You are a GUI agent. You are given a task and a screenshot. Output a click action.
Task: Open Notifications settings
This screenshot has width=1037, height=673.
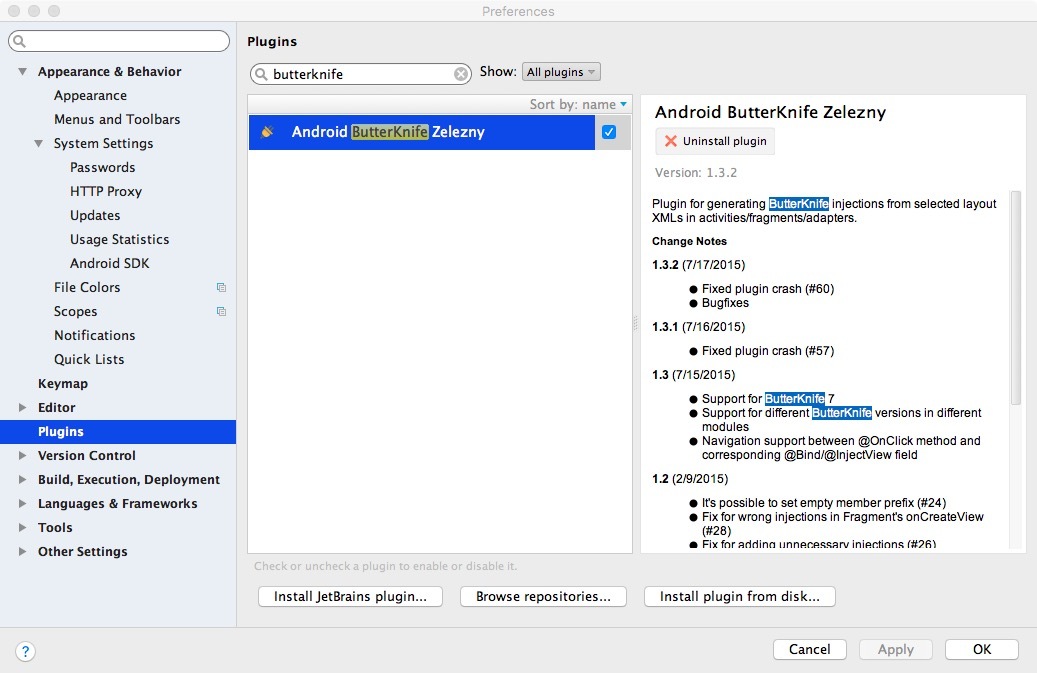click(95, 336)
